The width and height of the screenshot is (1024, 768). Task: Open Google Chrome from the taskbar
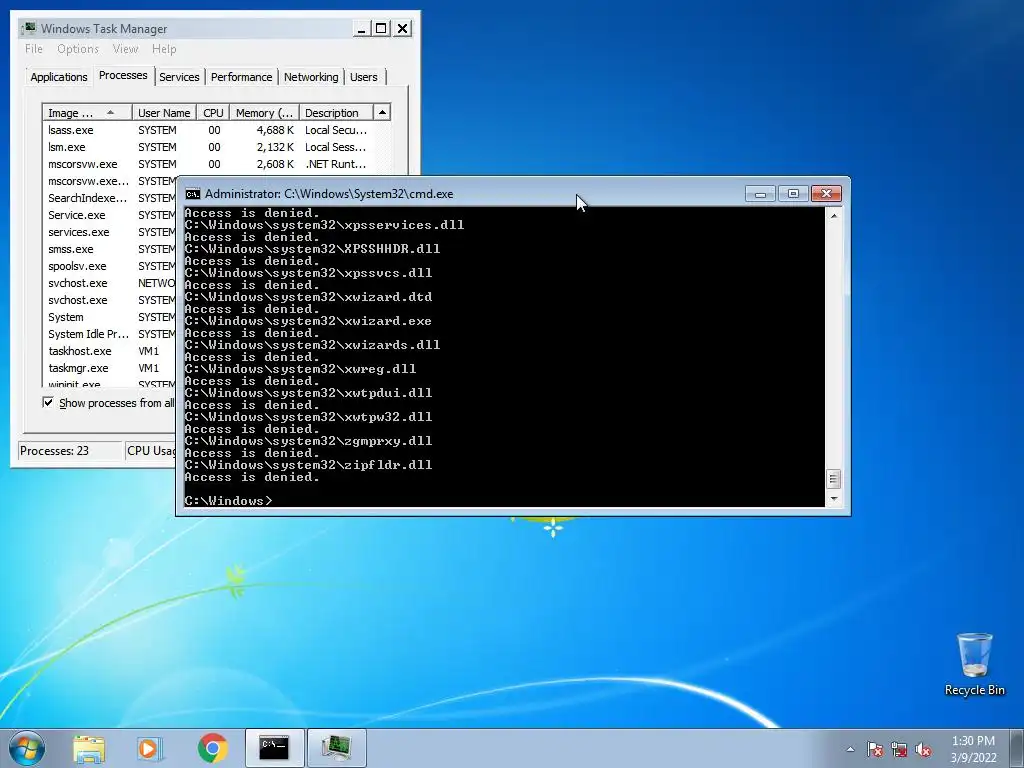click(212, 748)
